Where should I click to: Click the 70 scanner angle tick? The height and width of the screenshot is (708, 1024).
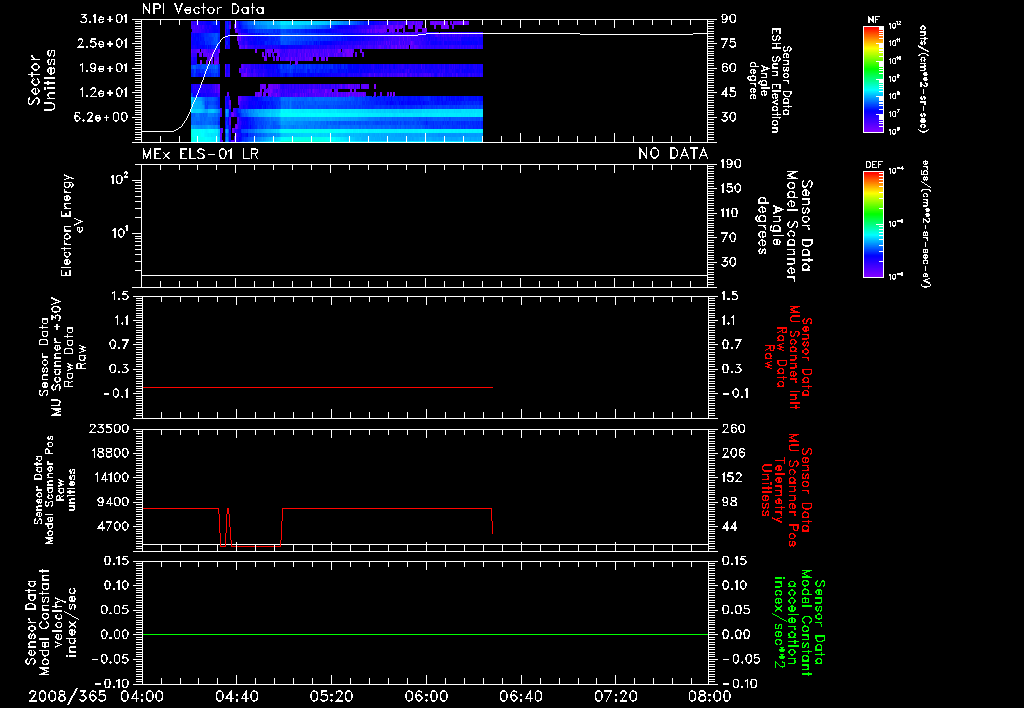729,238
